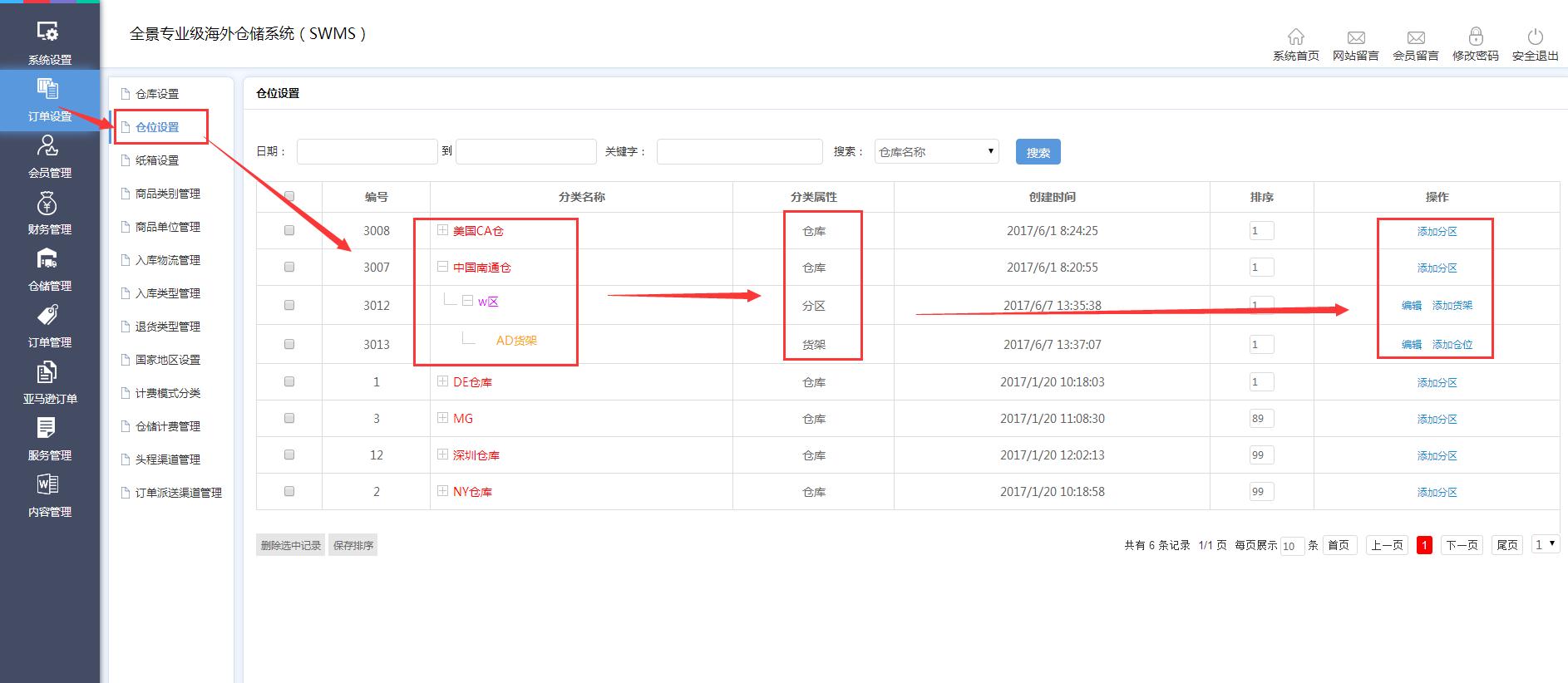Open the 仓储管理 warehouse icon
Screen dimensions: 1568x683
[x=48, y=260]
